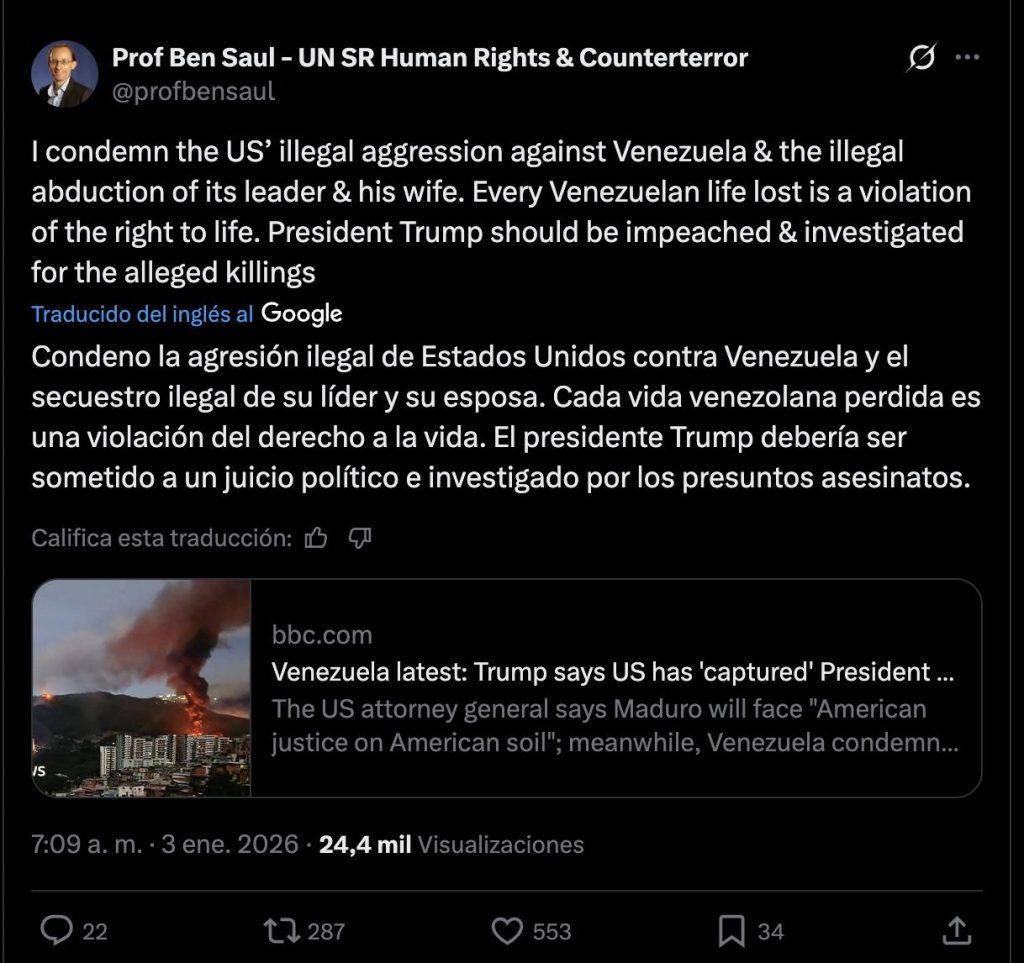Click "Traducido del inglés al" translation label

pos(142,314)
